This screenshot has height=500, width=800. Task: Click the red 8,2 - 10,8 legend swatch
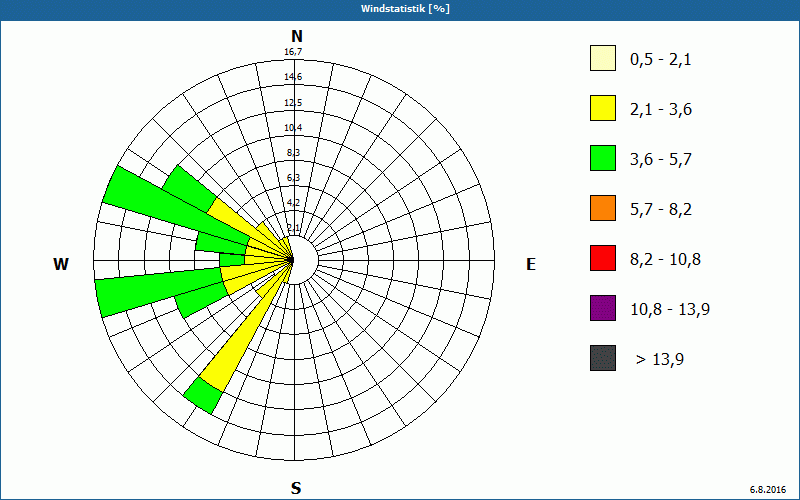tap(603, 258)
